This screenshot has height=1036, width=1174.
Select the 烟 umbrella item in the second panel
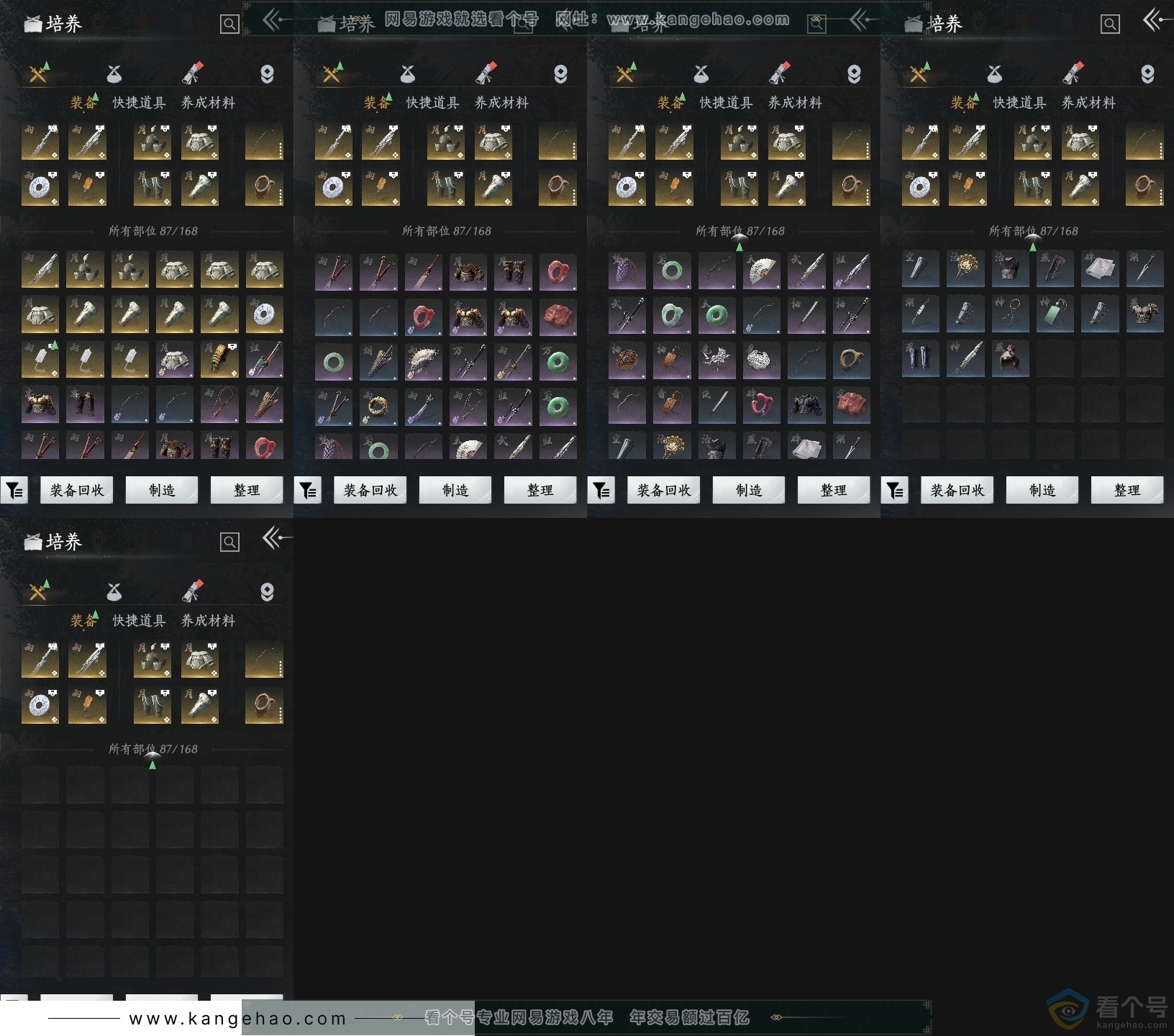[378, 362]
